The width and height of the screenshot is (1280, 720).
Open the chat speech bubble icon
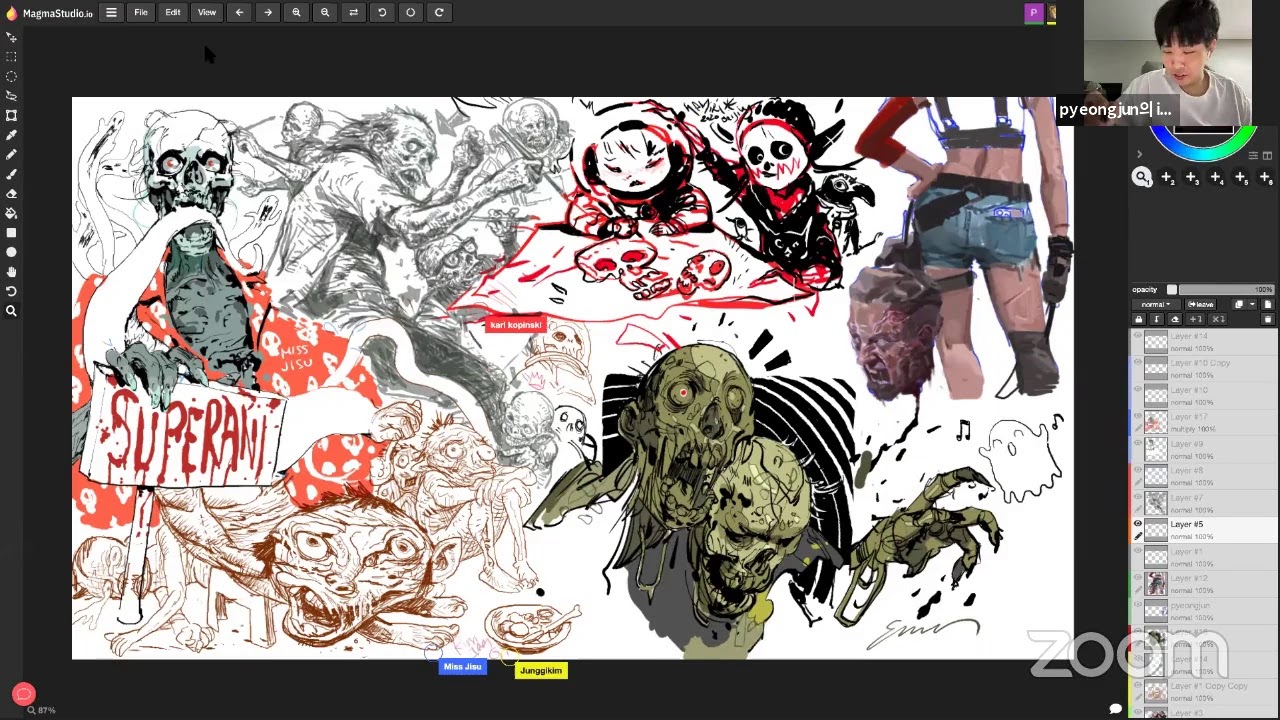pos(1116,709)
